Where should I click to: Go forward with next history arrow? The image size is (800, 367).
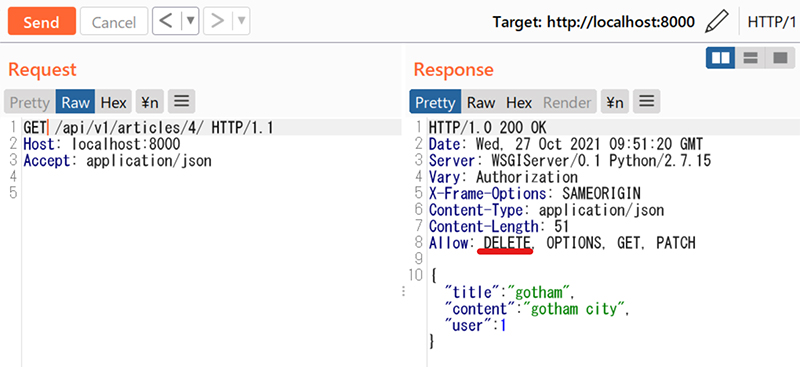click(218, 21)
